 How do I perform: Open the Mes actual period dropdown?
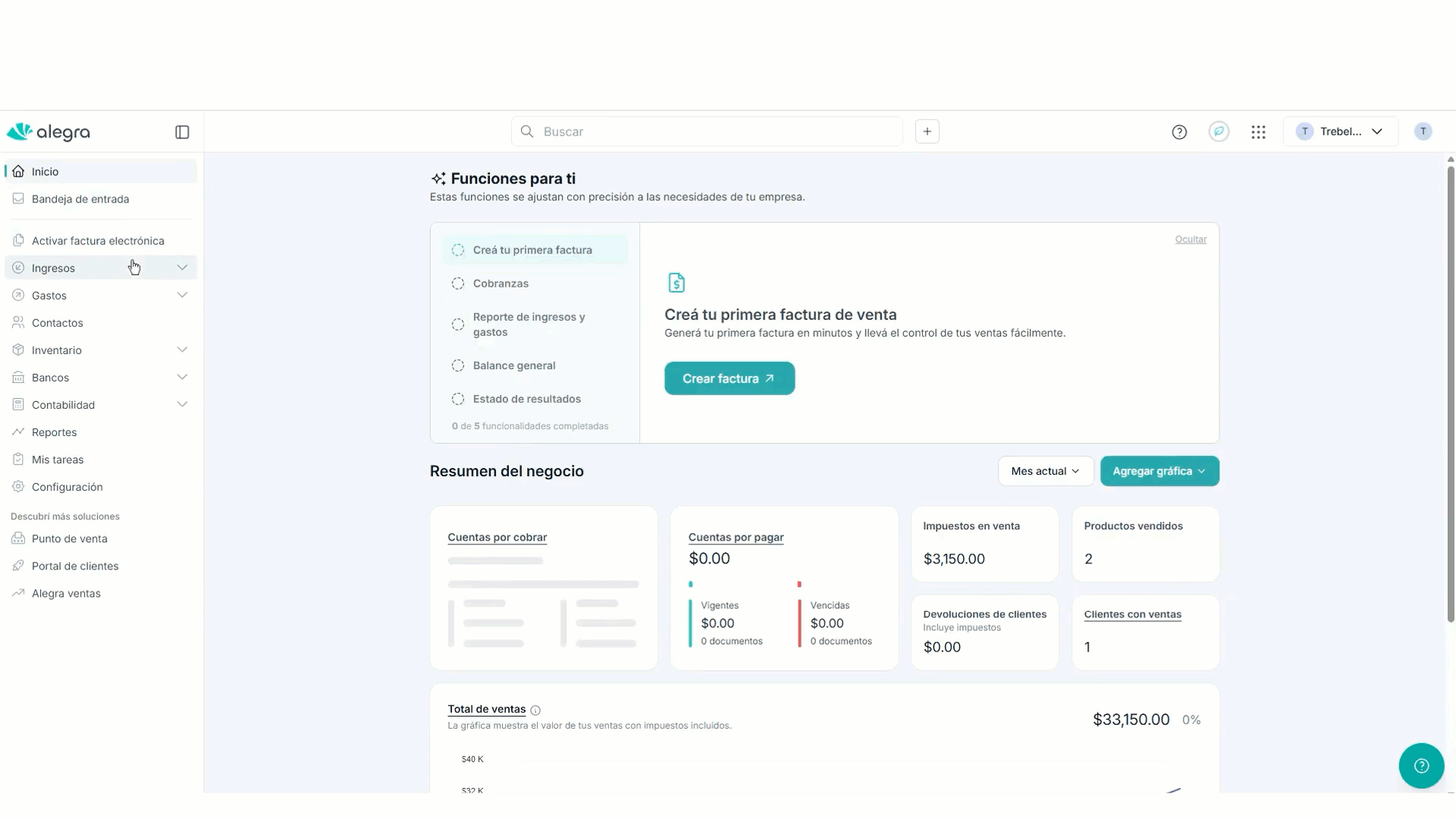[1046, 471]
